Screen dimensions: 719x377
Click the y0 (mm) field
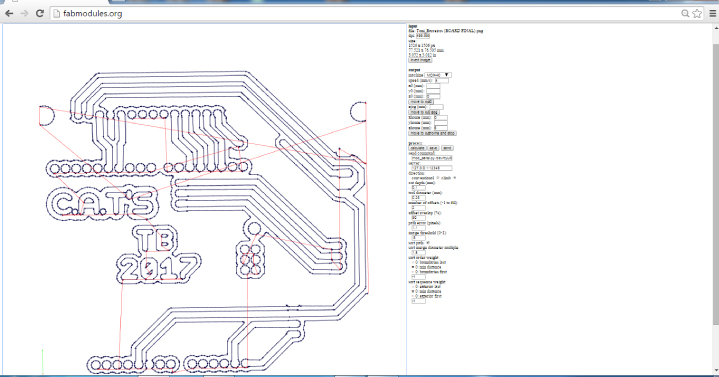click(x=433, y=91)
